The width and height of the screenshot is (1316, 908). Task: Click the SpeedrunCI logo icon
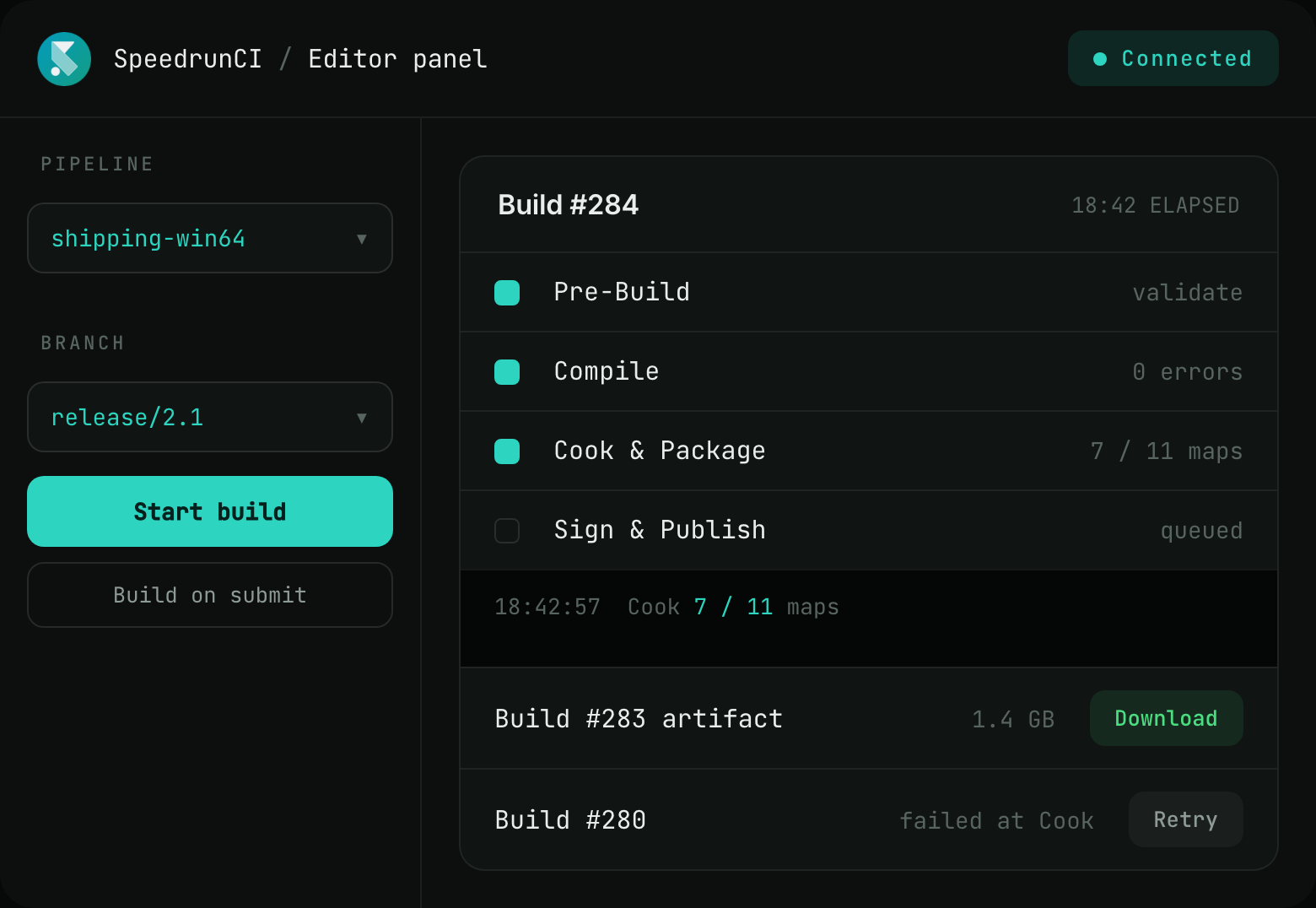pos(64,59)
